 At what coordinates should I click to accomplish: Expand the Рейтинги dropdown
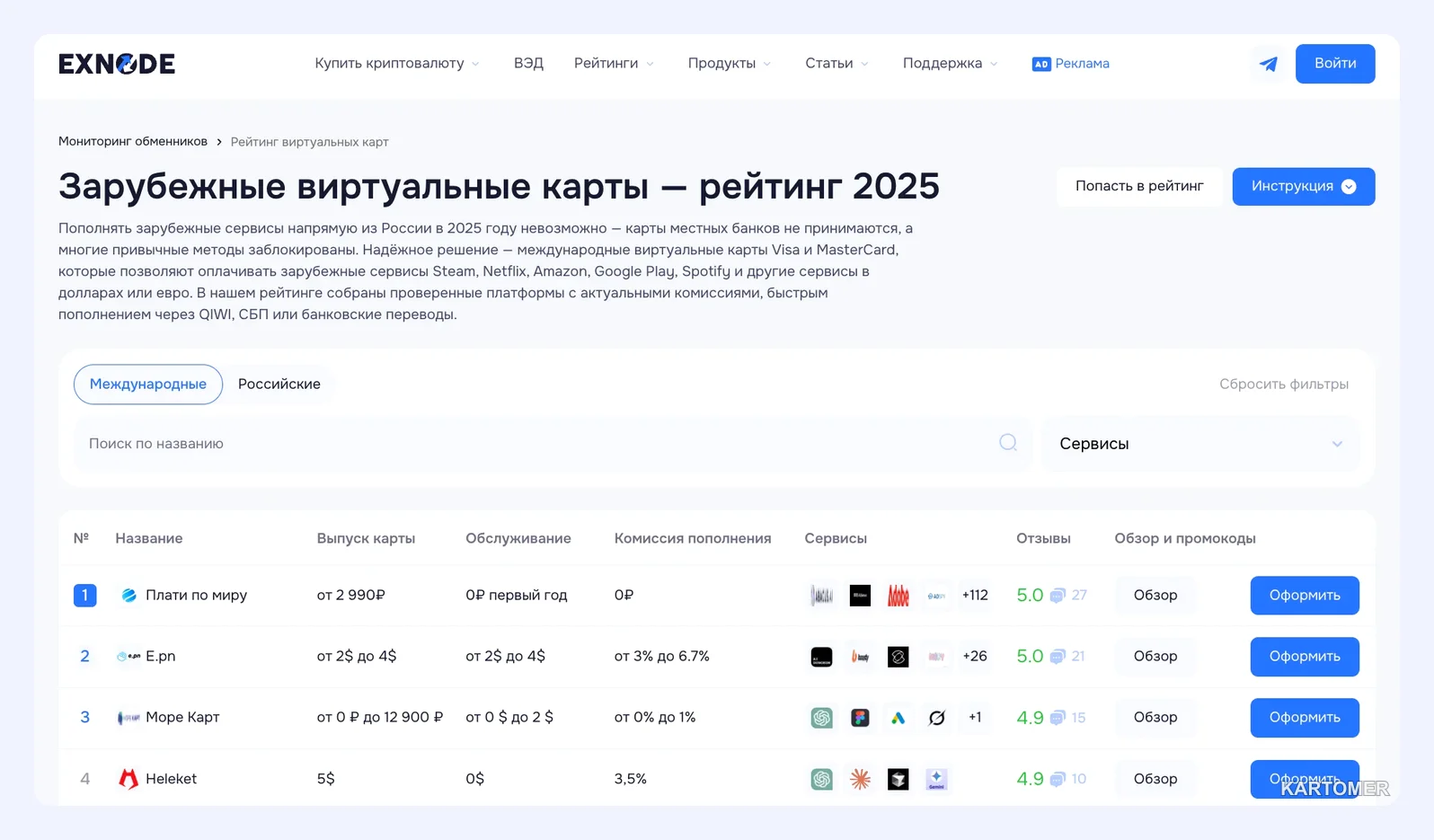(x=615, y=64)
